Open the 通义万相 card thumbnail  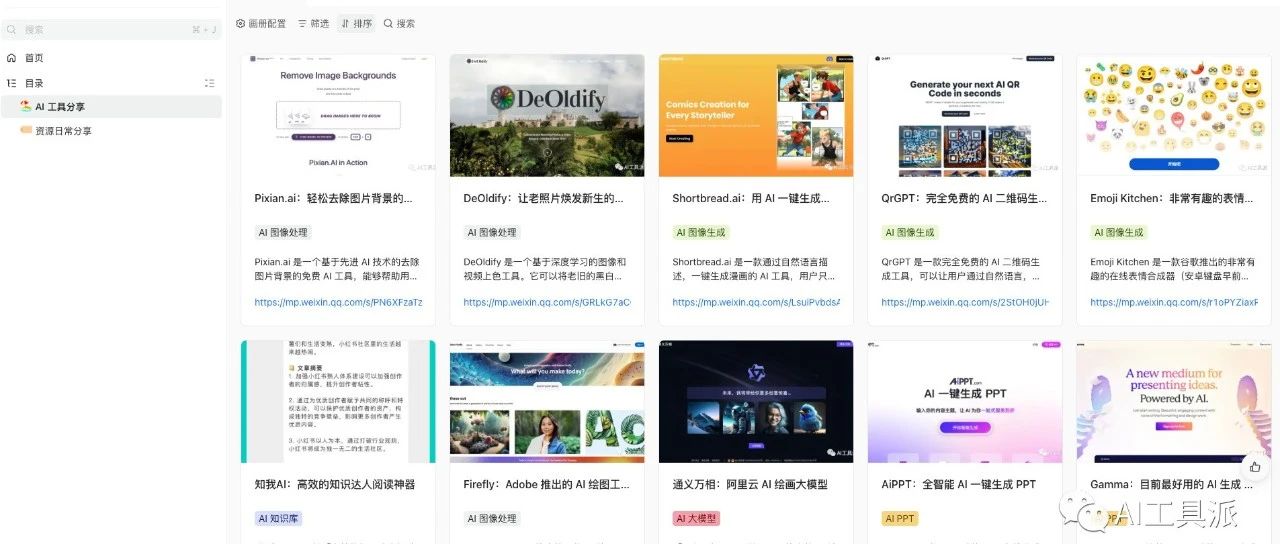pyautogui.click(x=756, y=401)
